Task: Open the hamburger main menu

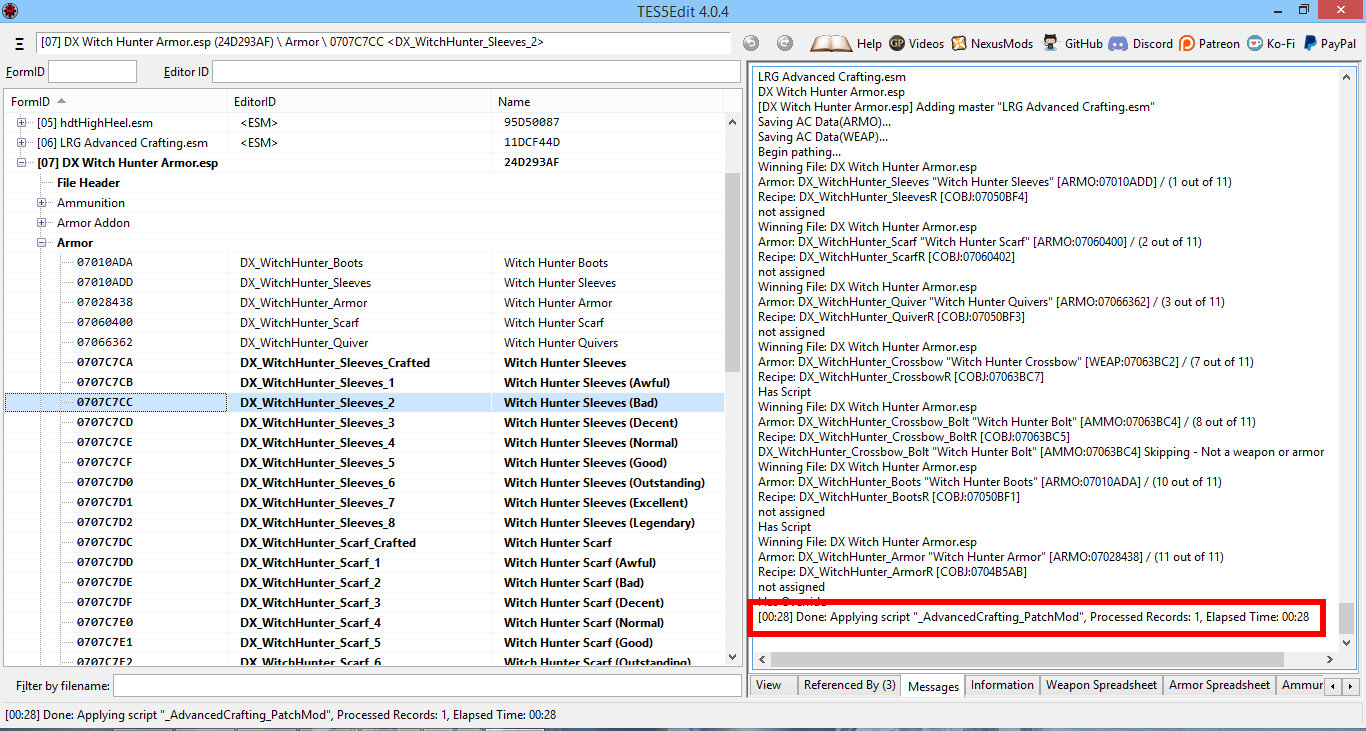Action: coord(20,44)
